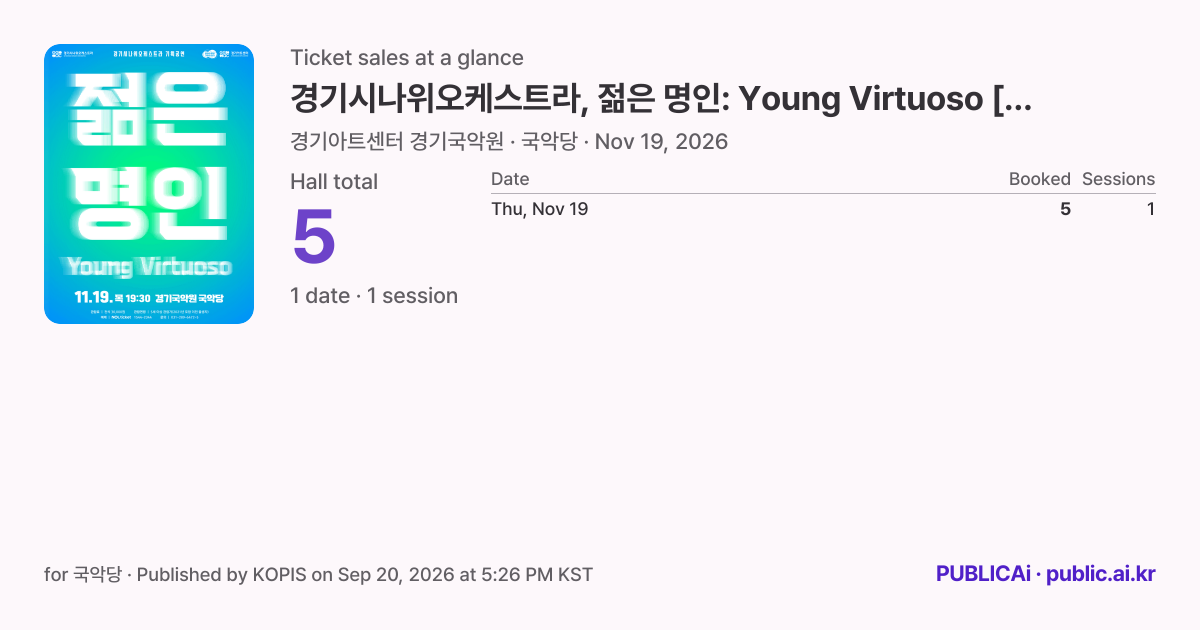This screenshot has width=1200, height=630.
Task: Select the logo at poster top-left
Action: coord(74,53)
